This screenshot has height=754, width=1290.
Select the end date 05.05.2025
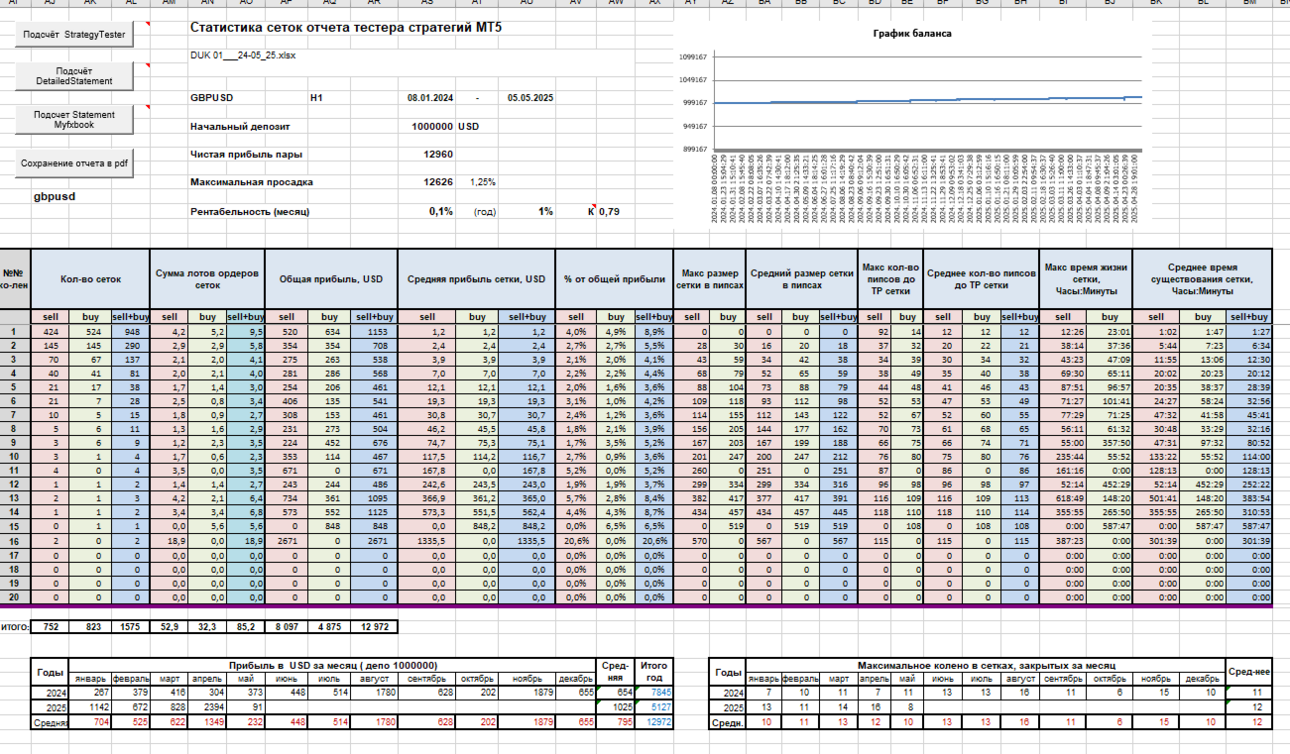coord(530,98)
